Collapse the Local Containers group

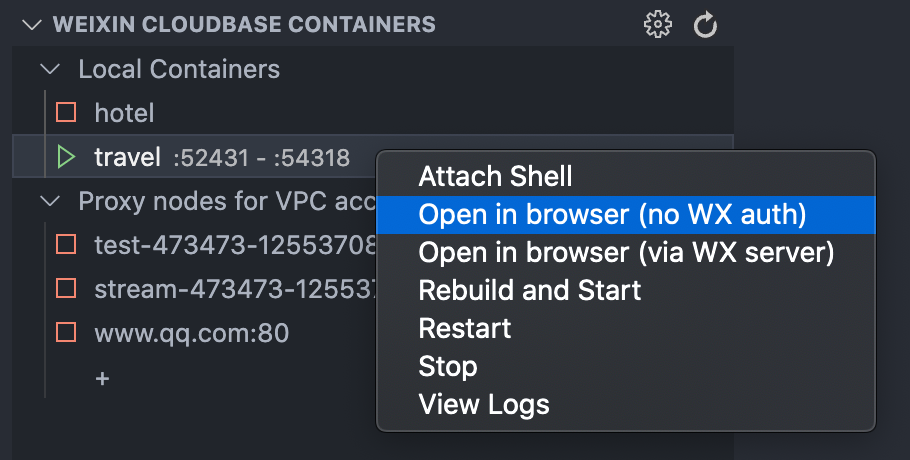(49, 69)
